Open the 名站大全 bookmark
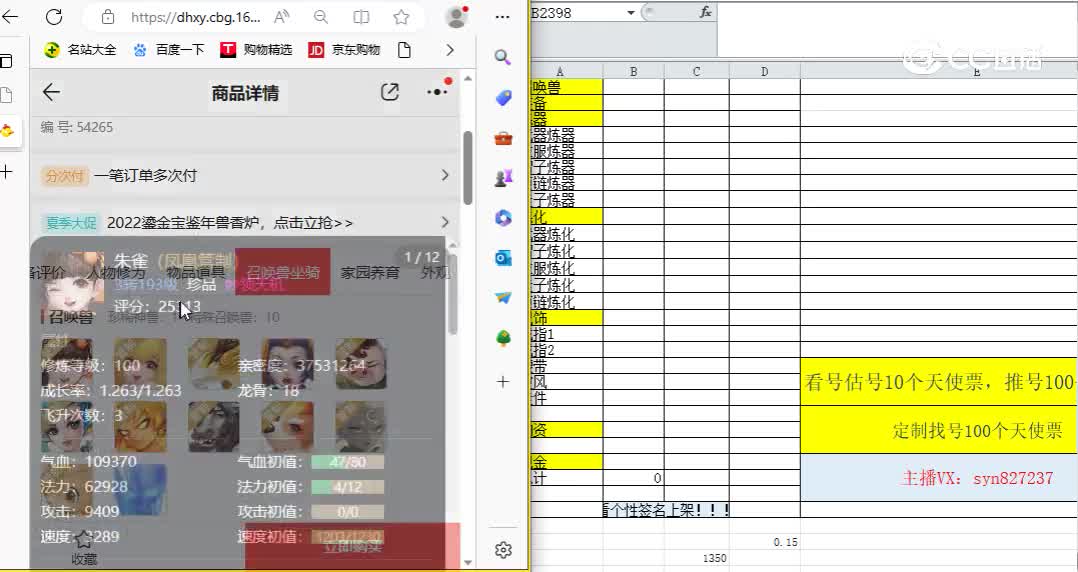The width and height of the screenshot is (1078, 572). point(80,50)
